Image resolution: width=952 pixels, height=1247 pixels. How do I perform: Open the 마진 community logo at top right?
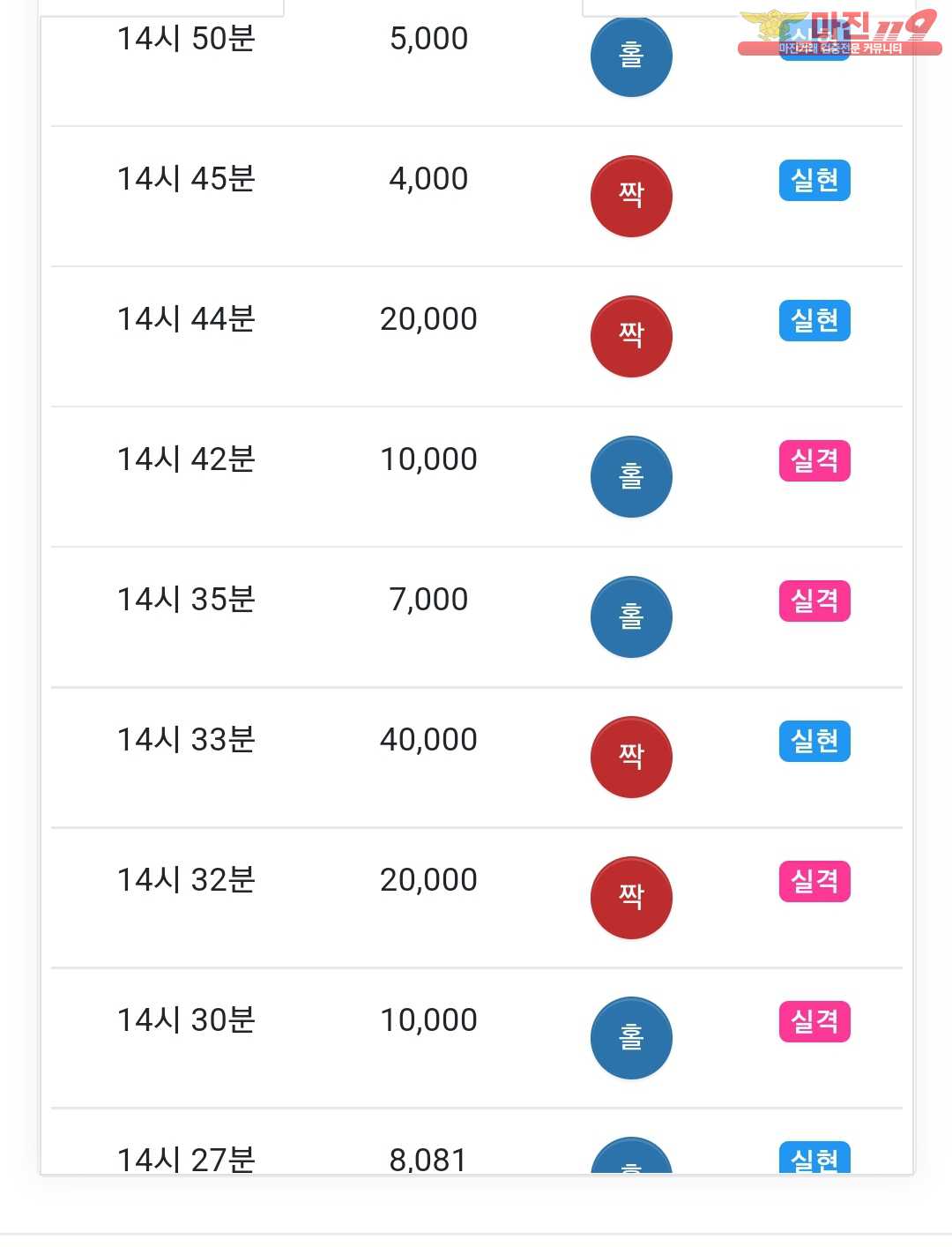point(839,34)
